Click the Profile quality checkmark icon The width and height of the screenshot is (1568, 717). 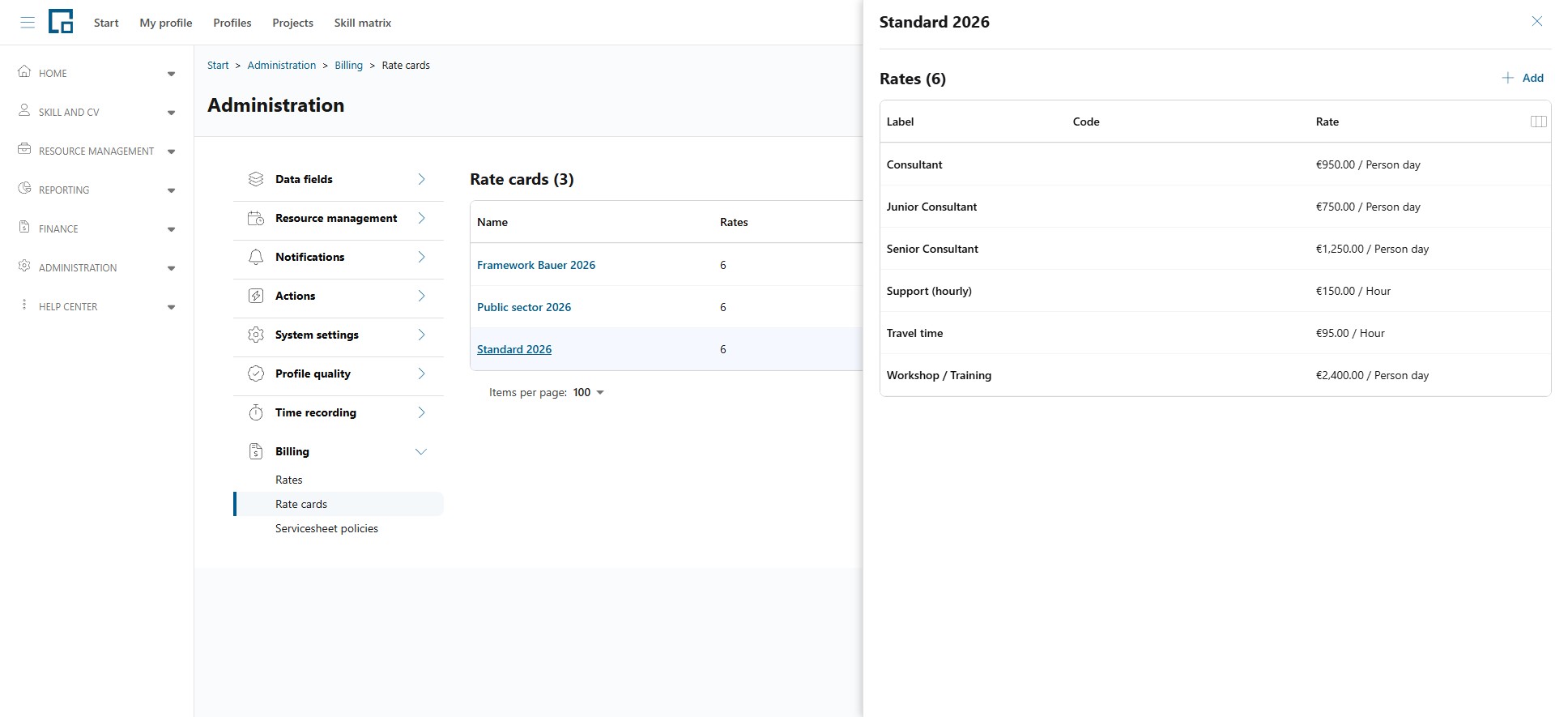click(x=256, y=373)
